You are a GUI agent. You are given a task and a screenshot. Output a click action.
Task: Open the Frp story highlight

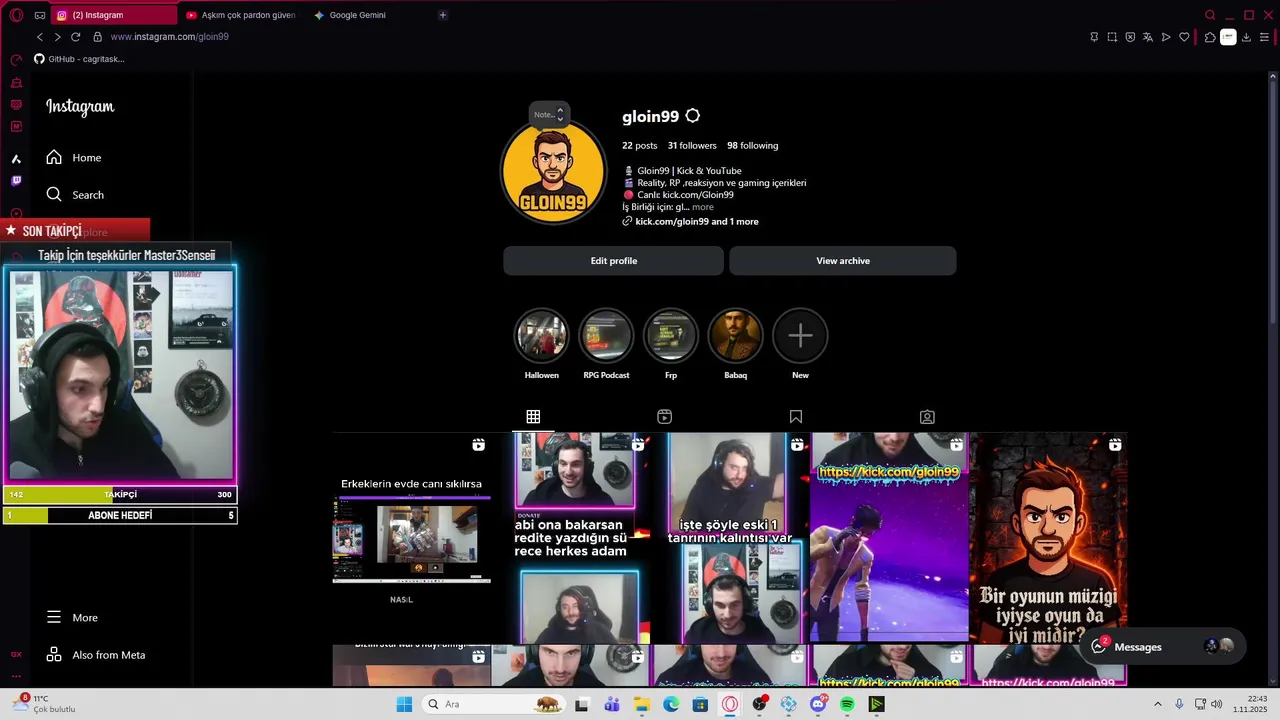tap(671, 336)
